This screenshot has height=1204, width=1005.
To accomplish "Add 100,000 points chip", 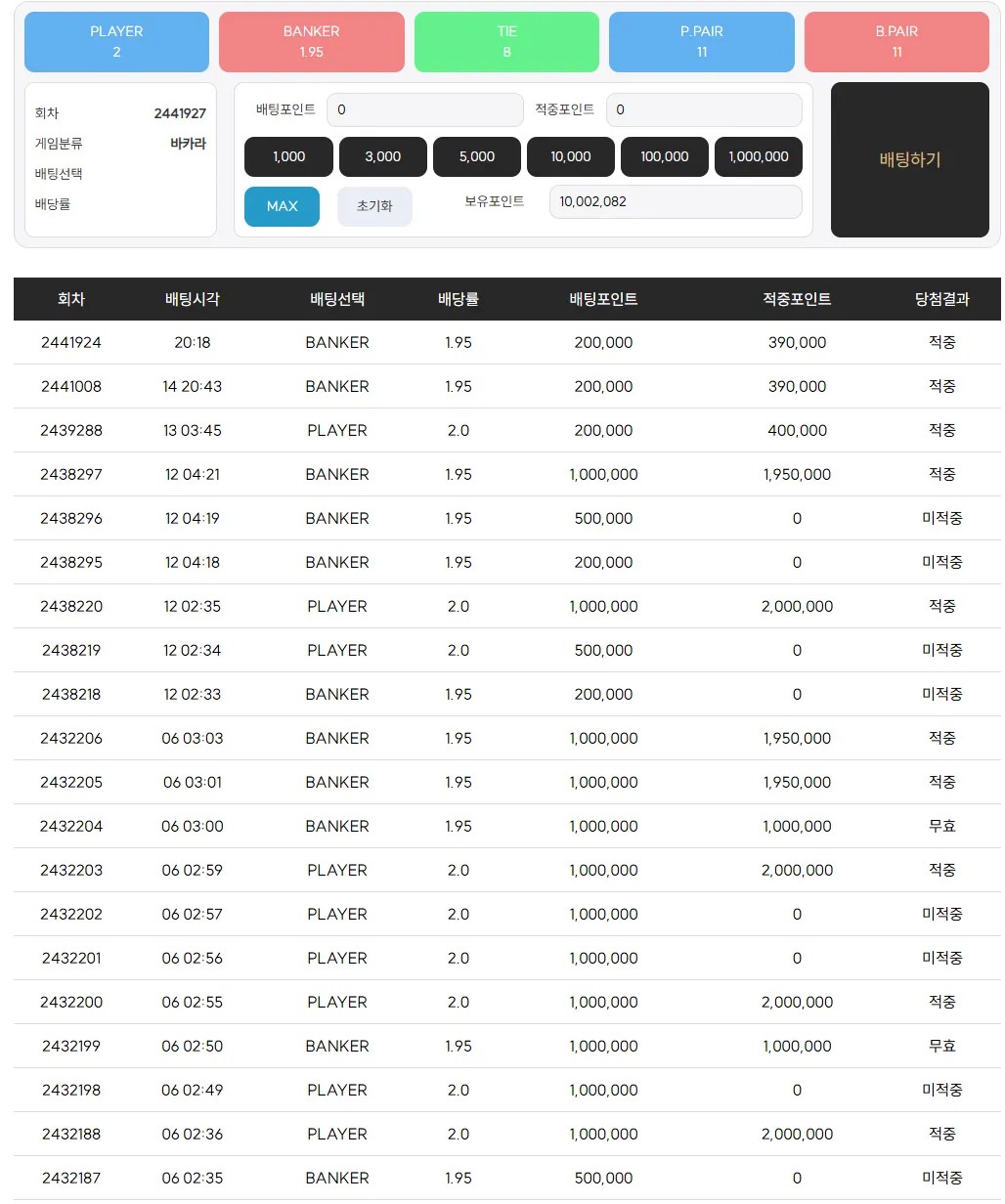I will pyautogui.click(x=665, y=156).
